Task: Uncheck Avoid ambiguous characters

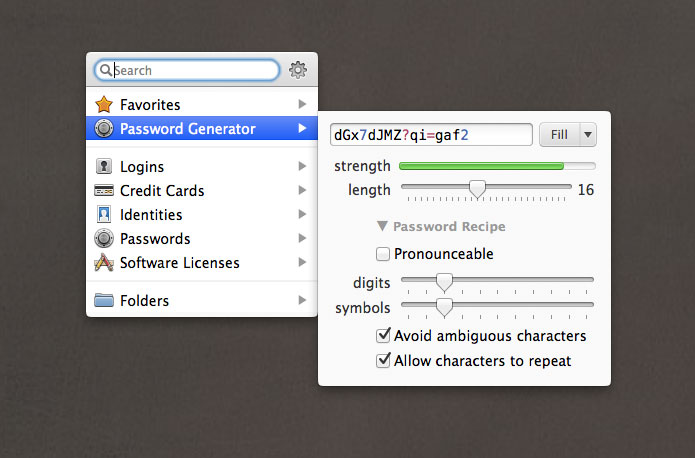Action: (x=383, y=336)
